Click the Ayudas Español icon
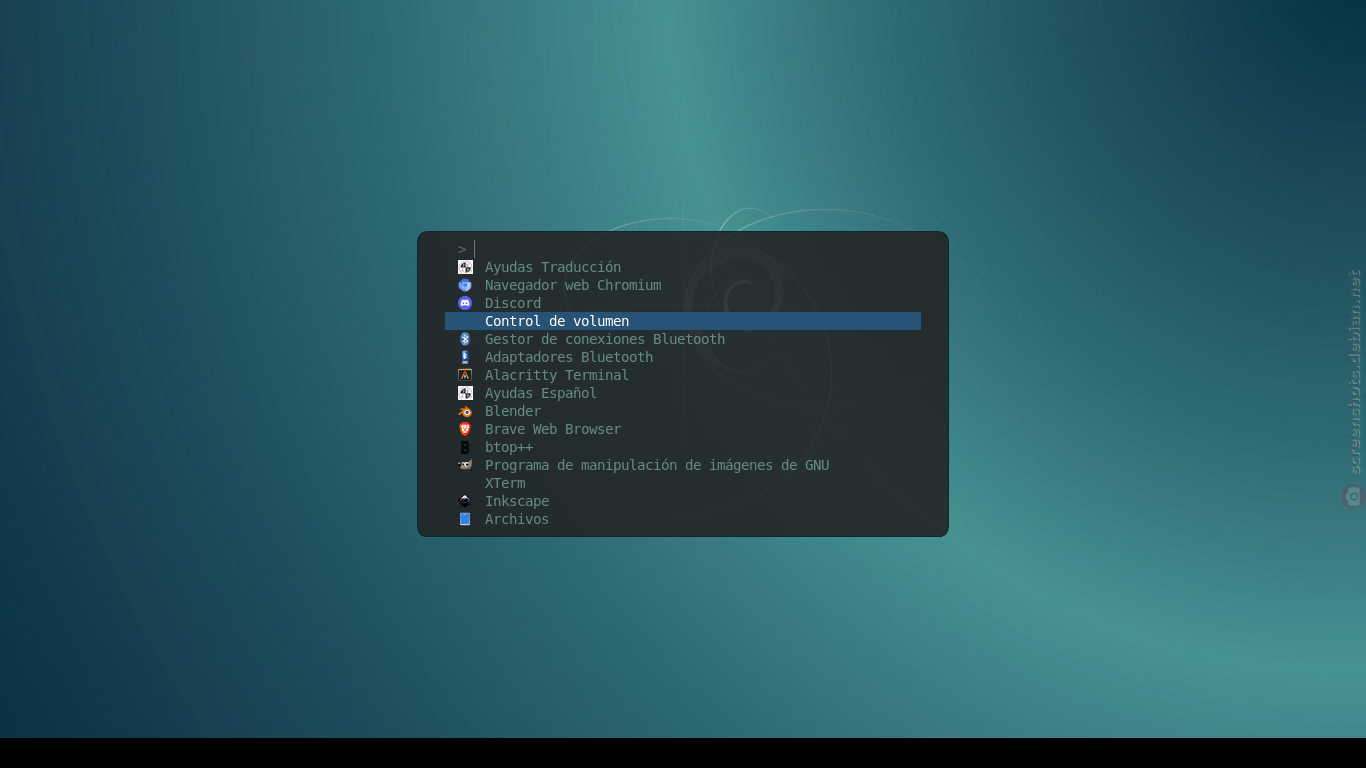The height and width of the screenshot is (768, 1366). [465, 393]
